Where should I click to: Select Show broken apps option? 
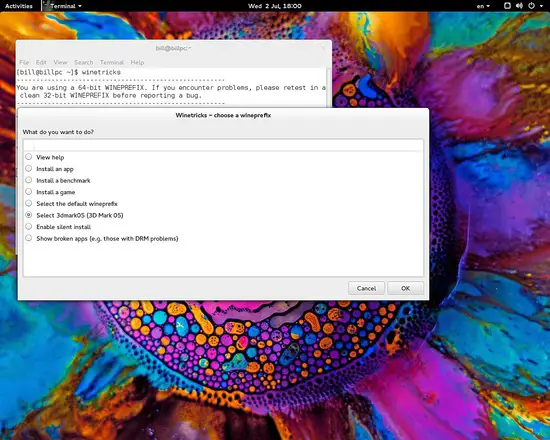pos(29,238)
